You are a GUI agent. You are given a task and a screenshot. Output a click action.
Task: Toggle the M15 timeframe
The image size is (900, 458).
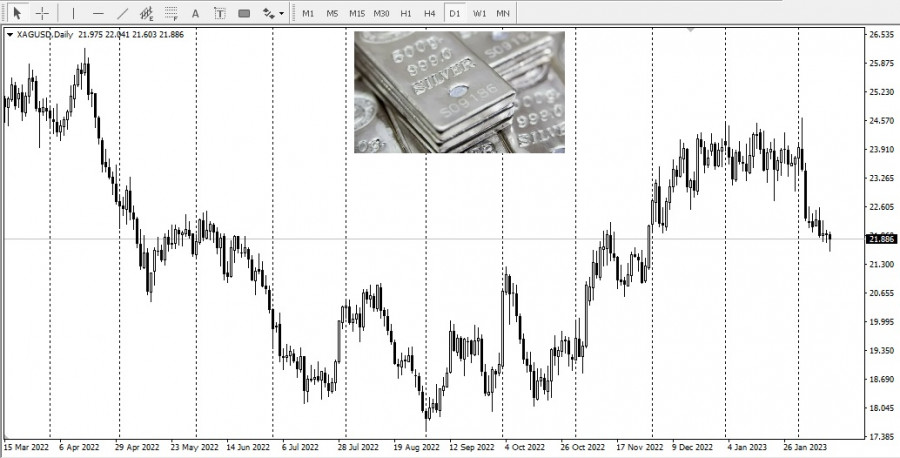pyautogui.click(x=357, y=13)
